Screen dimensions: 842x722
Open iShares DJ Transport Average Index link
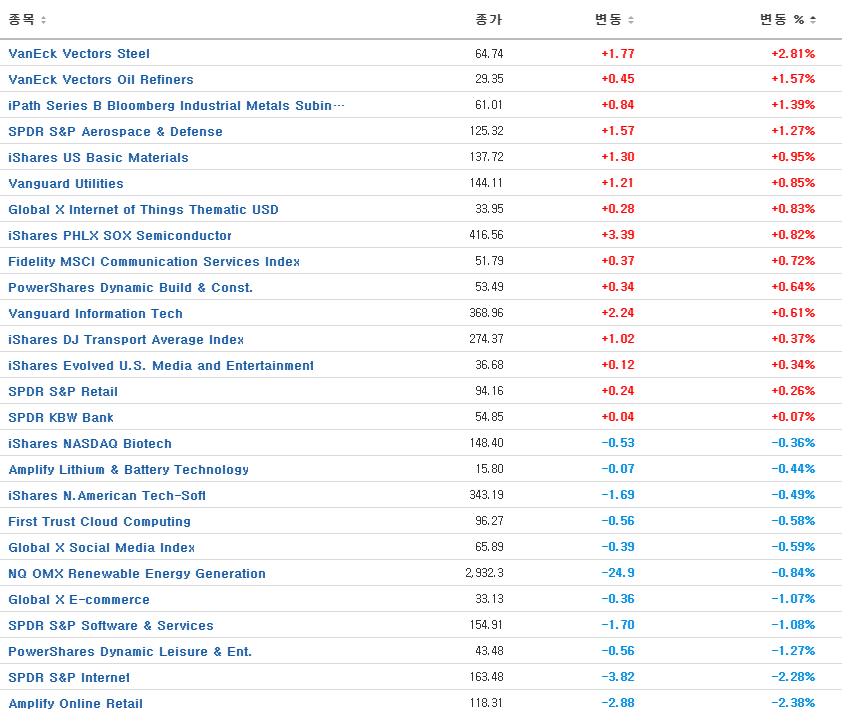click(x=126, y=340)
